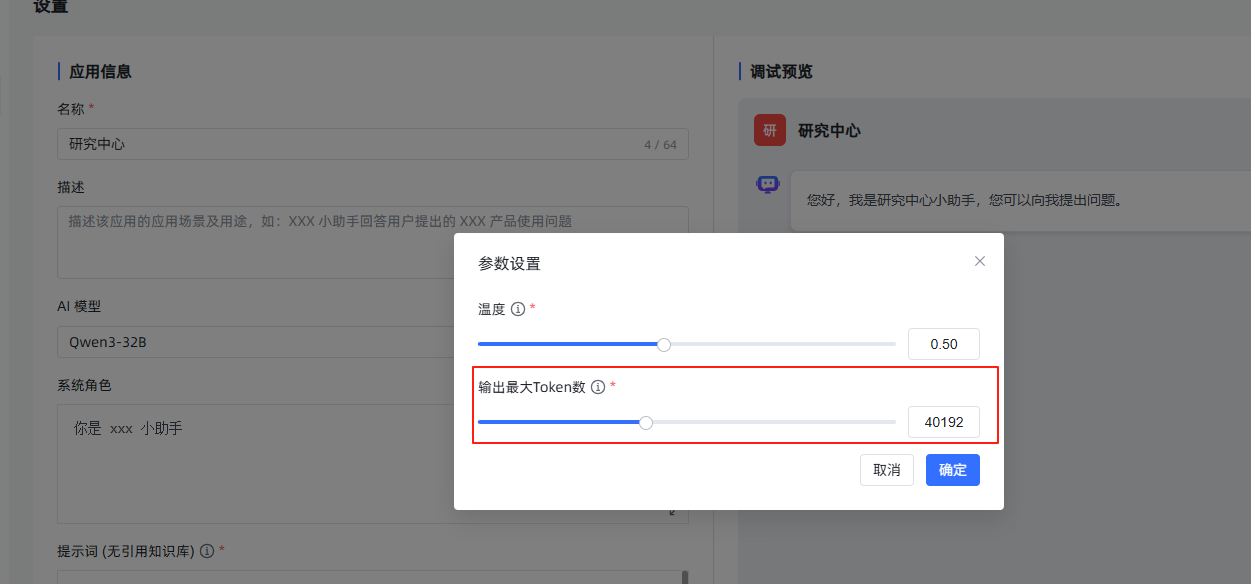1251x584 pixels.
Task: Click the info icon next to 提示词 (无引用知识库)
Action: click(207, 551)
